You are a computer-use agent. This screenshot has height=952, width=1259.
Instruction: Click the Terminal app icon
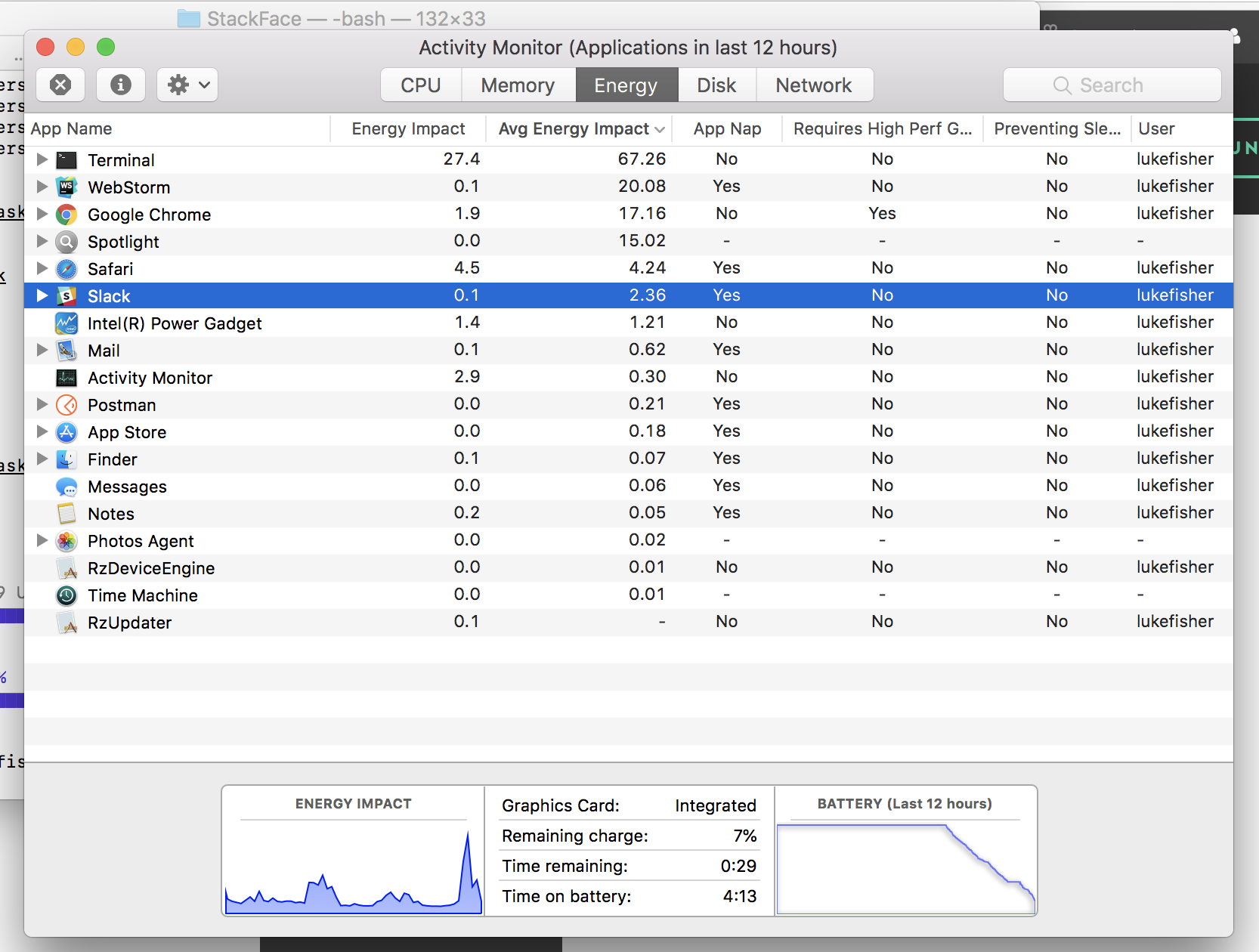[67, 160]
